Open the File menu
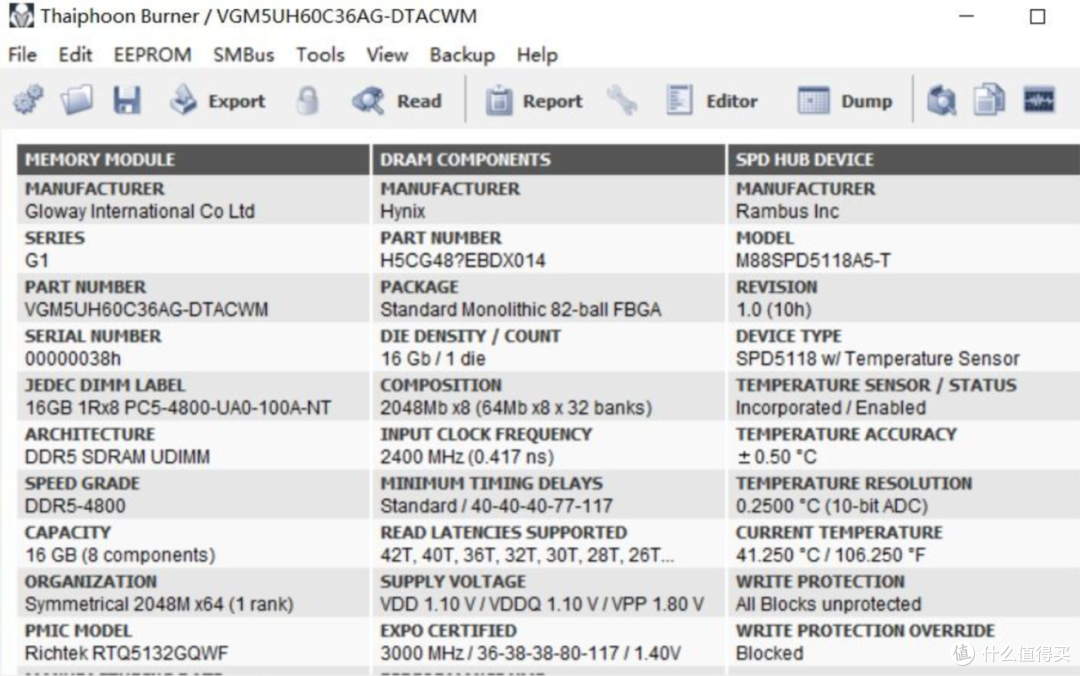Screen dimensions: 1080x676 pyautogui.click(x=22, y=55)
